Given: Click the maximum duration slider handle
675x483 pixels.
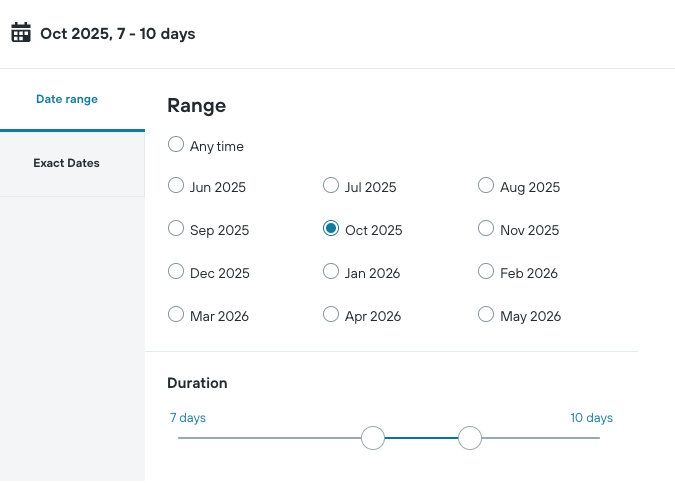Looking at the screenshot, I should tap(470, 438).
